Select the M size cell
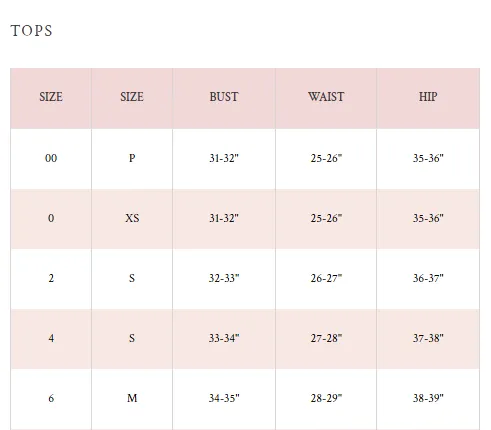 click(132, 398)
